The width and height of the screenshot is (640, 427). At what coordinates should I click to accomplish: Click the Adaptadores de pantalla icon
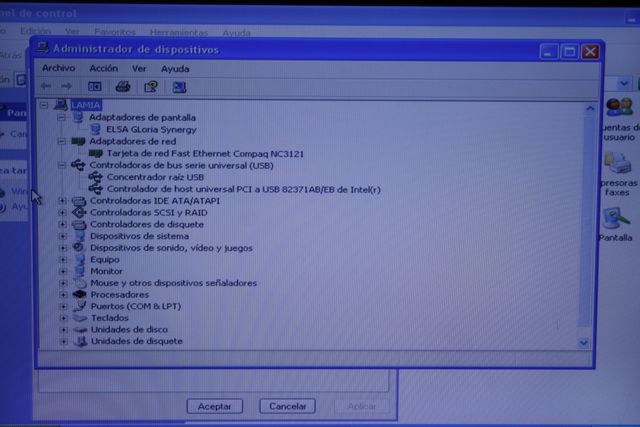coord(78,118)
